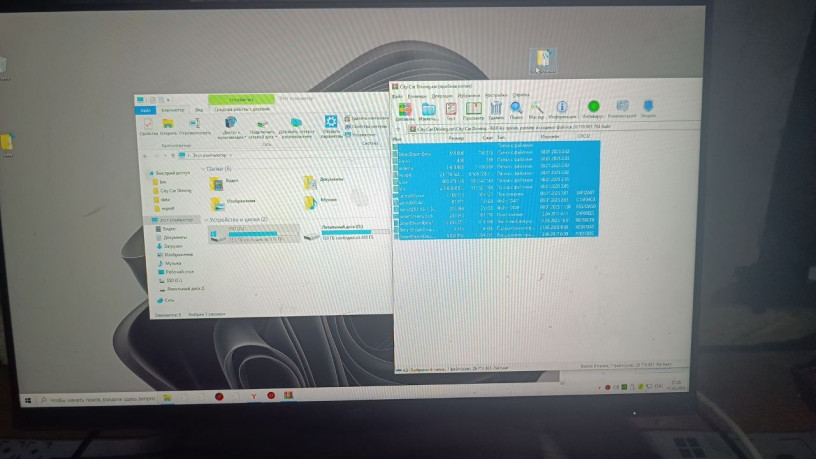Open the Операции menu in WinRAR
The height and width of the screenshot is (459, 816).
[x=442, y=96]
